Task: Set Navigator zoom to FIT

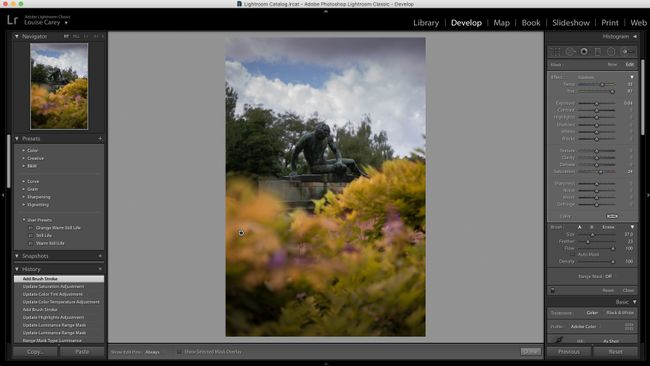Action: coord(66,36)
